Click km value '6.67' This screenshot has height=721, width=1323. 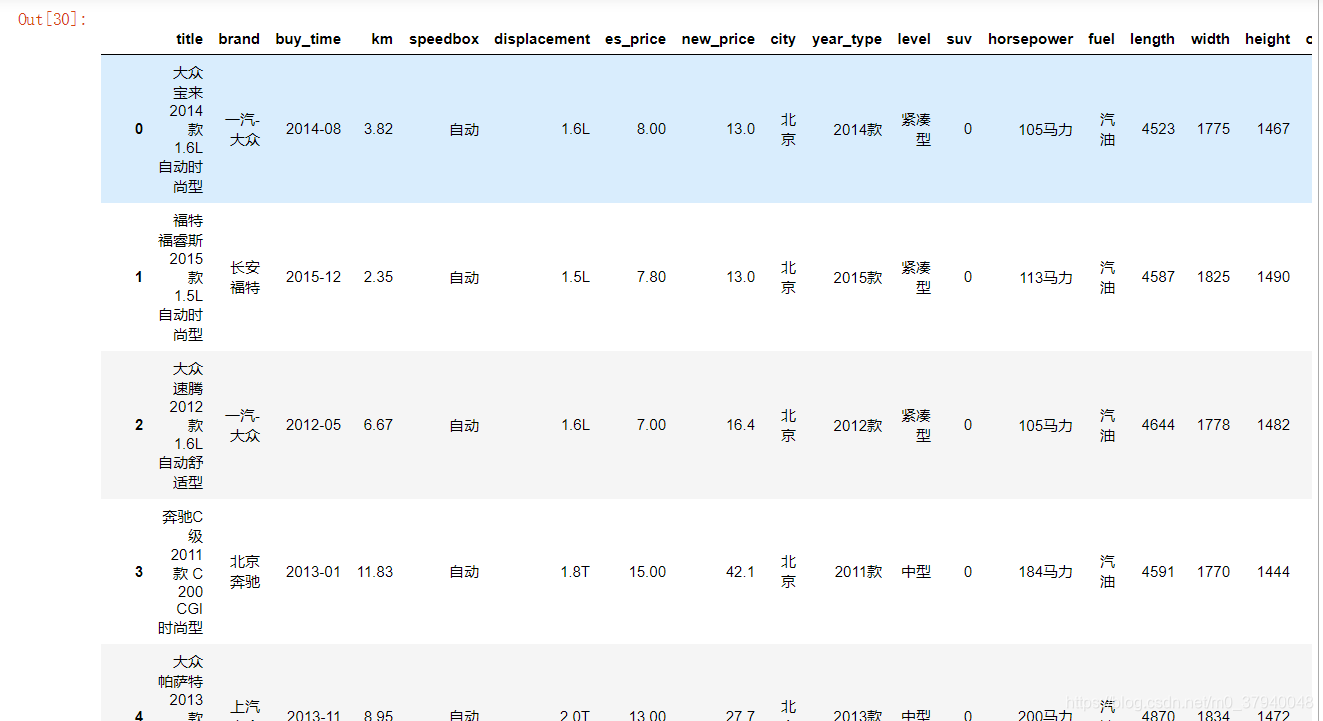tap(378, 425)
